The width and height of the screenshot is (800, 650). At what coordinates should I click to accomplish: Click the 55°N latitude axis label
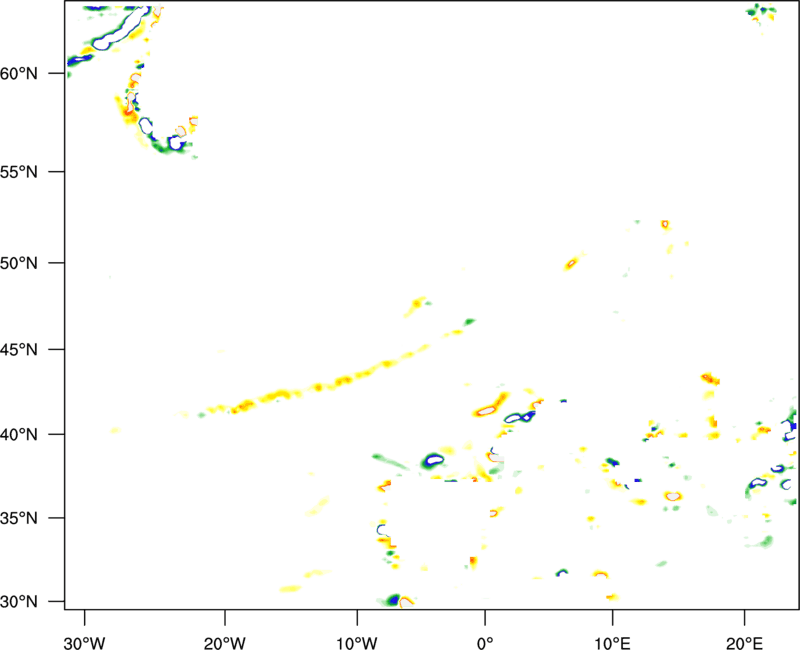(x=19, y=172)
